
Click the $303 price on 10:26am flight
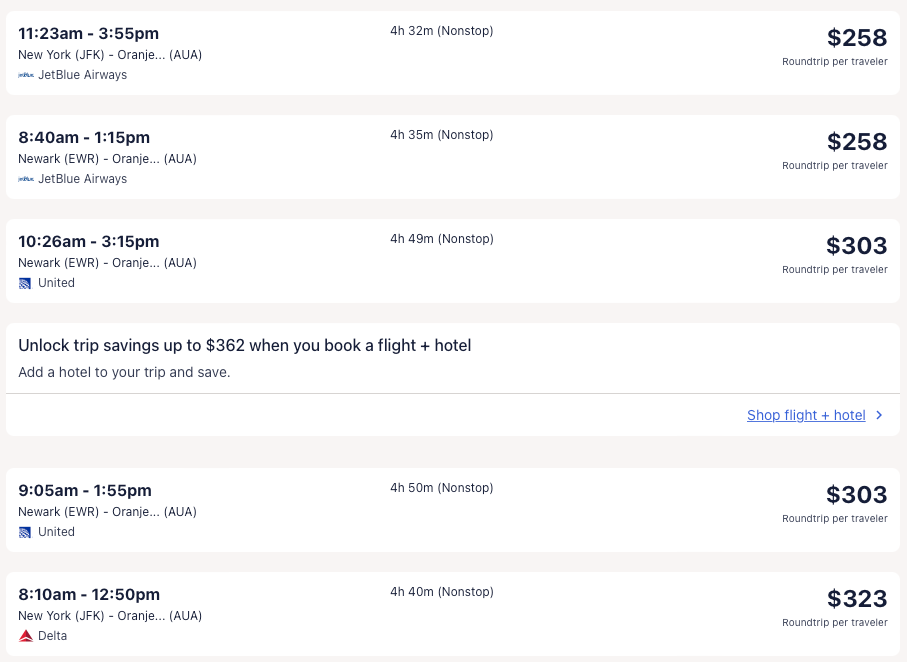pyautogui.click(x=857, y=246)
